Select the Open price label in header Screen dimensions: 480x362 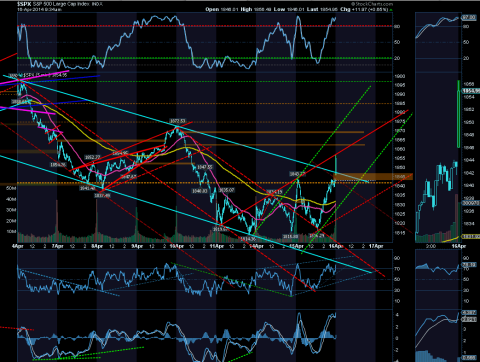pos(212,9)
